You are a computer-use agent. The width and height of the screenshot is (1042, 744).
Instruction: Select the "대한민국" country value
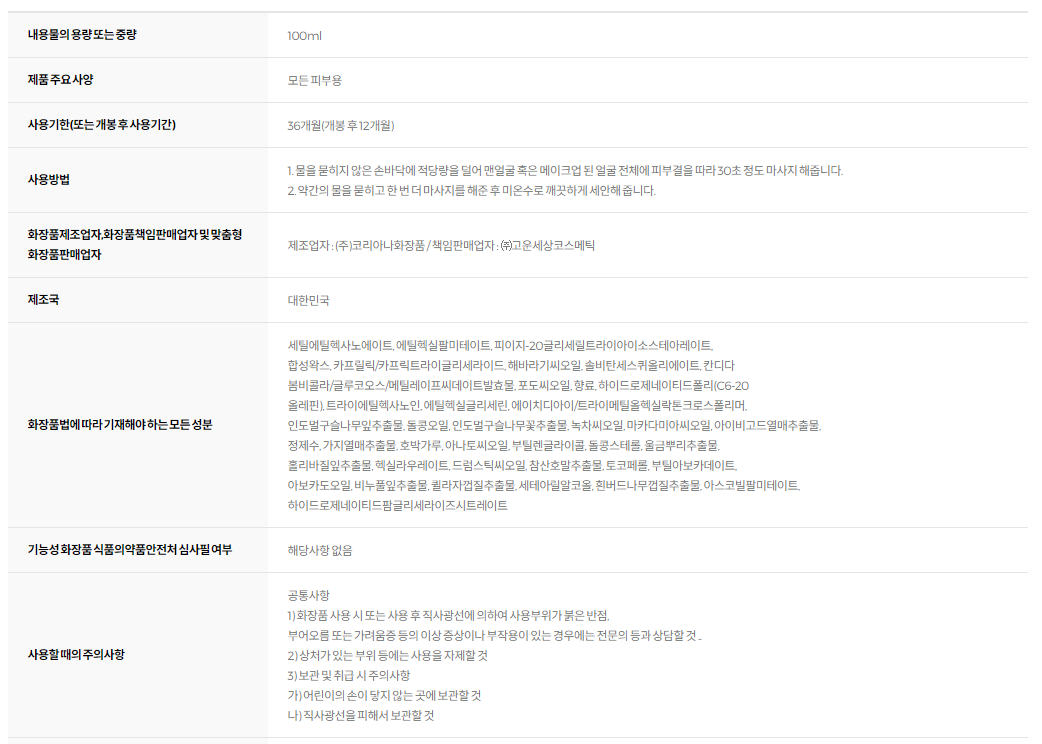coord(308,300)
